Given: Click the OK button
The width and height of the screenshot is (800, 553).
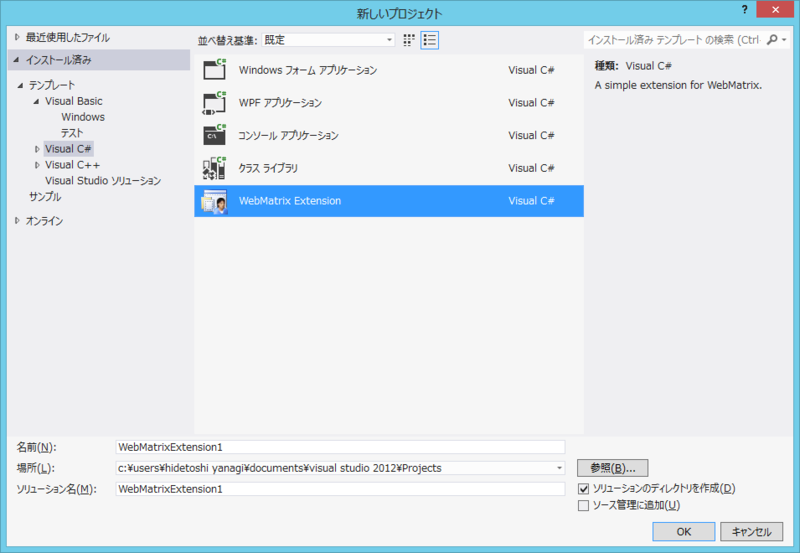Looking at the screenshot, I should [x=684, y=532].
